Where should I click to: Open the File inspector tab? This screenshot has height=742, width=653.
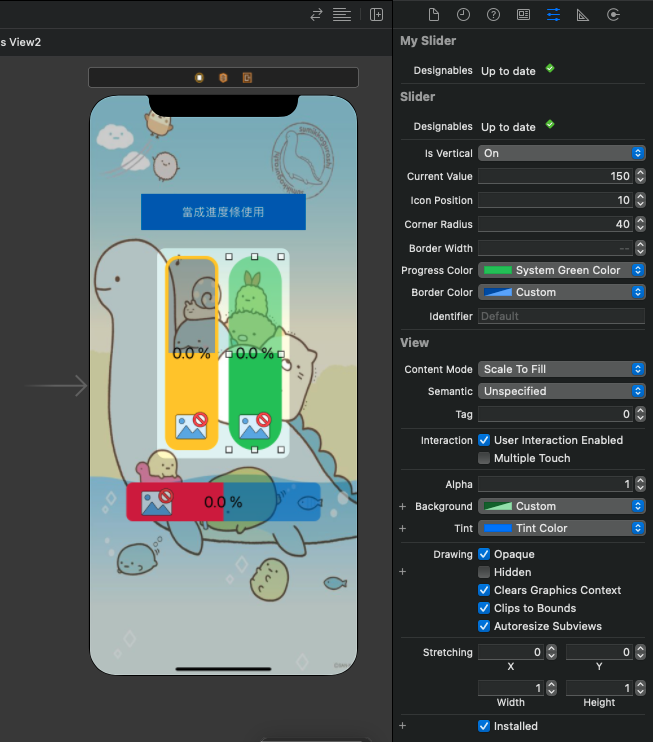click(433, 15)
